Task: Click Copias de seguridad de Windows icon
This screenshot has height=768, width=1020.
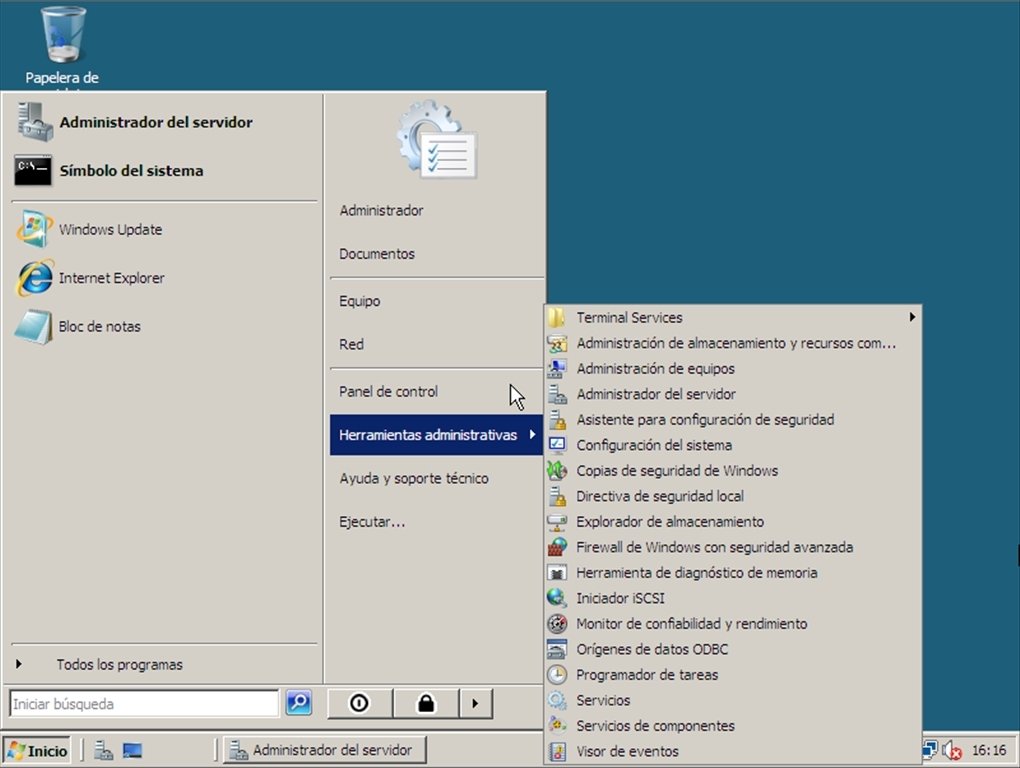Action: pyautogui.click(x=557, y=470)
